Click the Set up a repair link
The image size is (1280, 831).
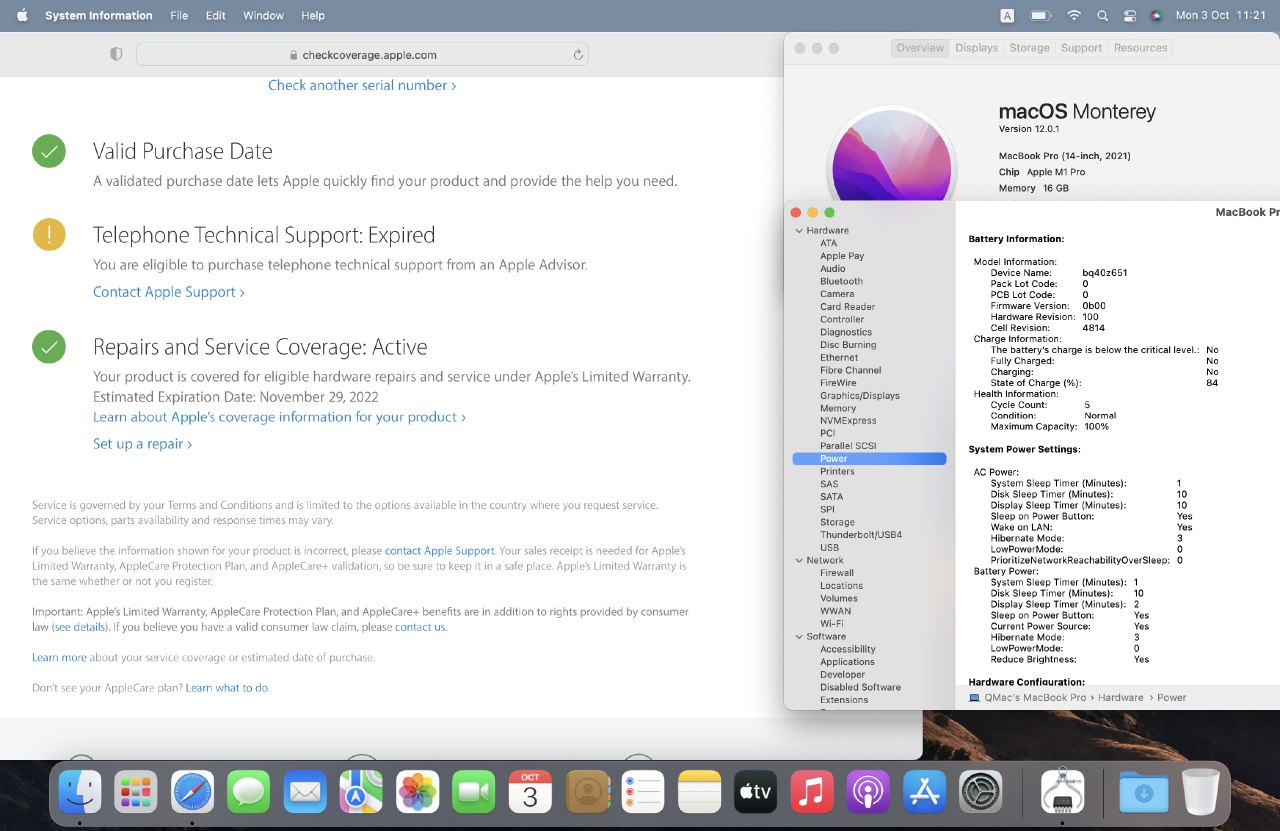point(142,444)
